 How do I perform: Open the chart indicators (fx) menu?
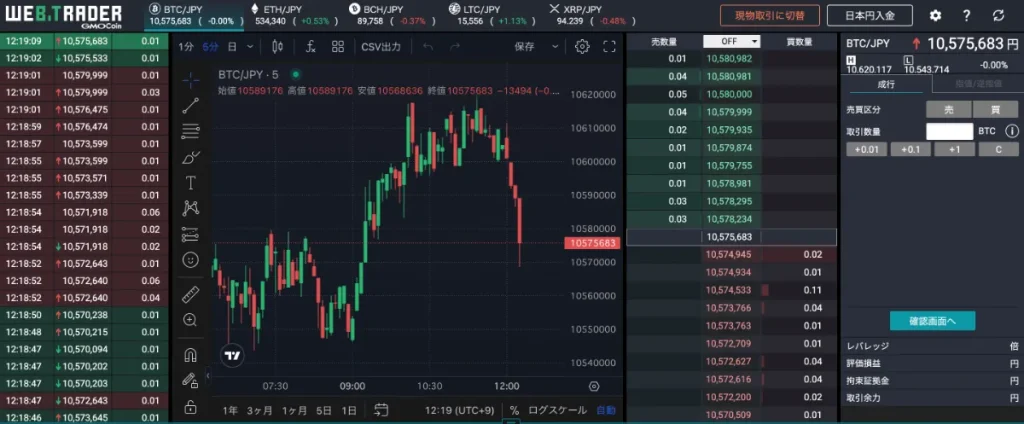coord(311,46)
